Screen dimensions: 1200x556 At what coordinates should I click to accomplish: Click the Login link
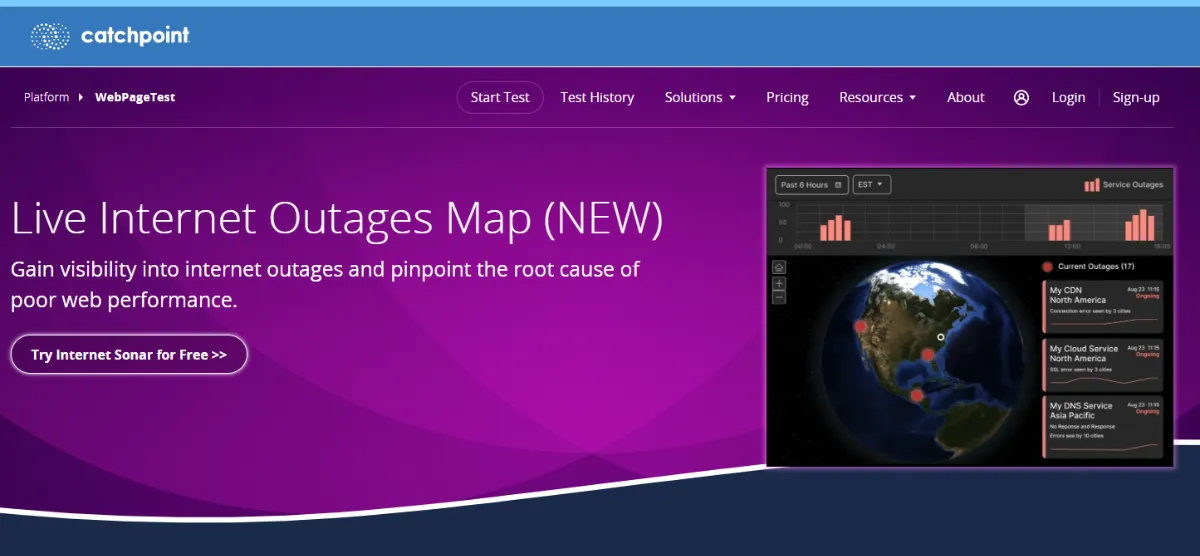[x=1068, y=97]
